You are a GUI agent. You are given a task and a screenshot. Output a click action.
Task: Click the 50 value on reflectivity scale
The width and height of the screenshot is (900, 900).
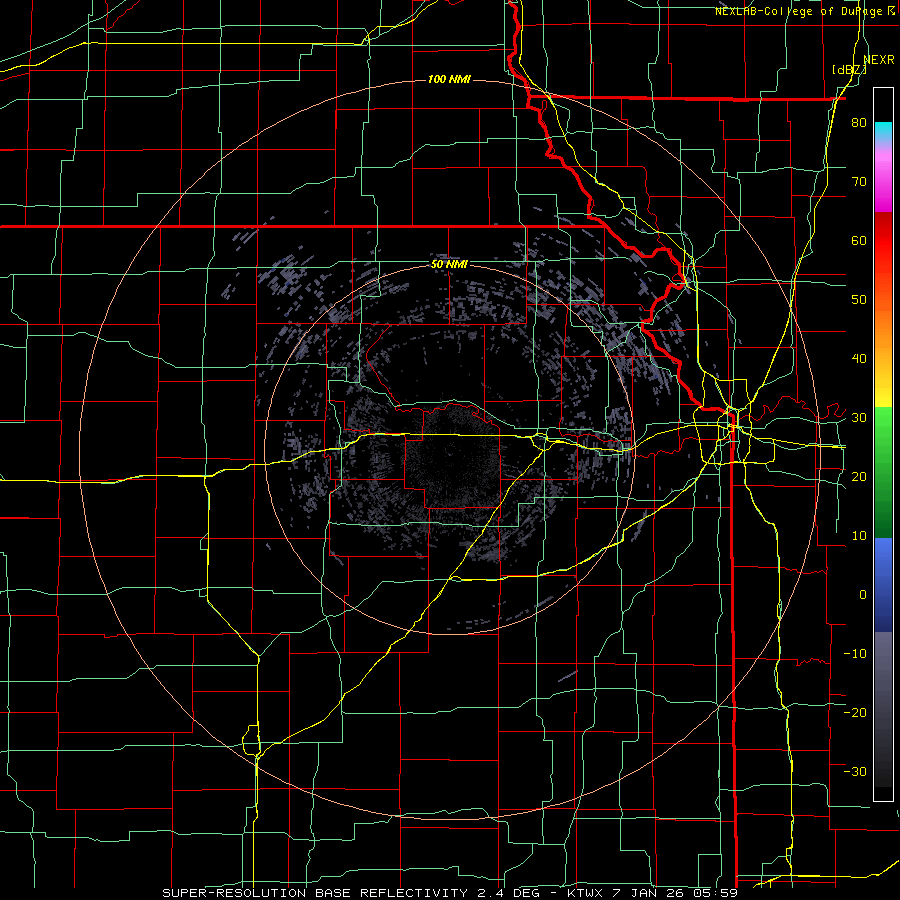coord(859,300)
